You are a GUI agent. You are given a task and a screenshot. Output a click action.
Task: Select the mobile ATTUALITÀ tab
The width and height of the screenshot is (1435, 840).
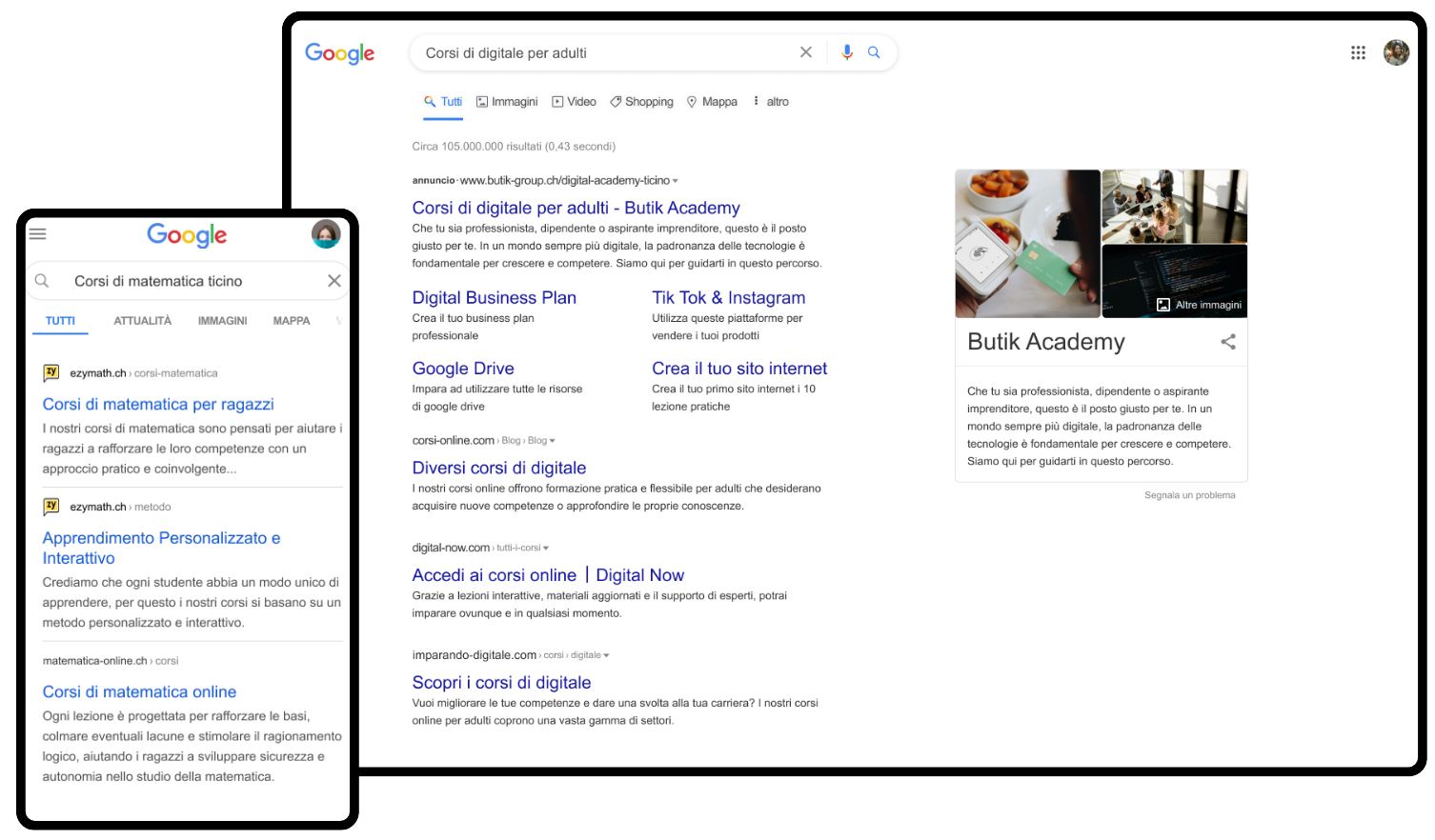143,321
